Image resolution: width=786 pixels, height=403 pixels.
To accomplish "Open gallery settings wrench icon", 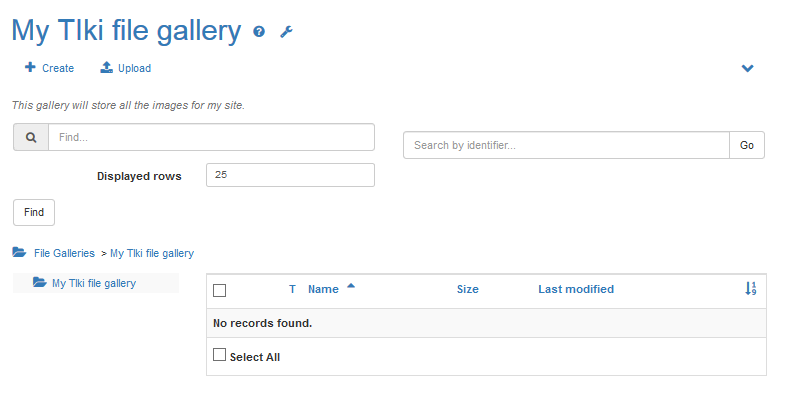I will tap(286, 32).
